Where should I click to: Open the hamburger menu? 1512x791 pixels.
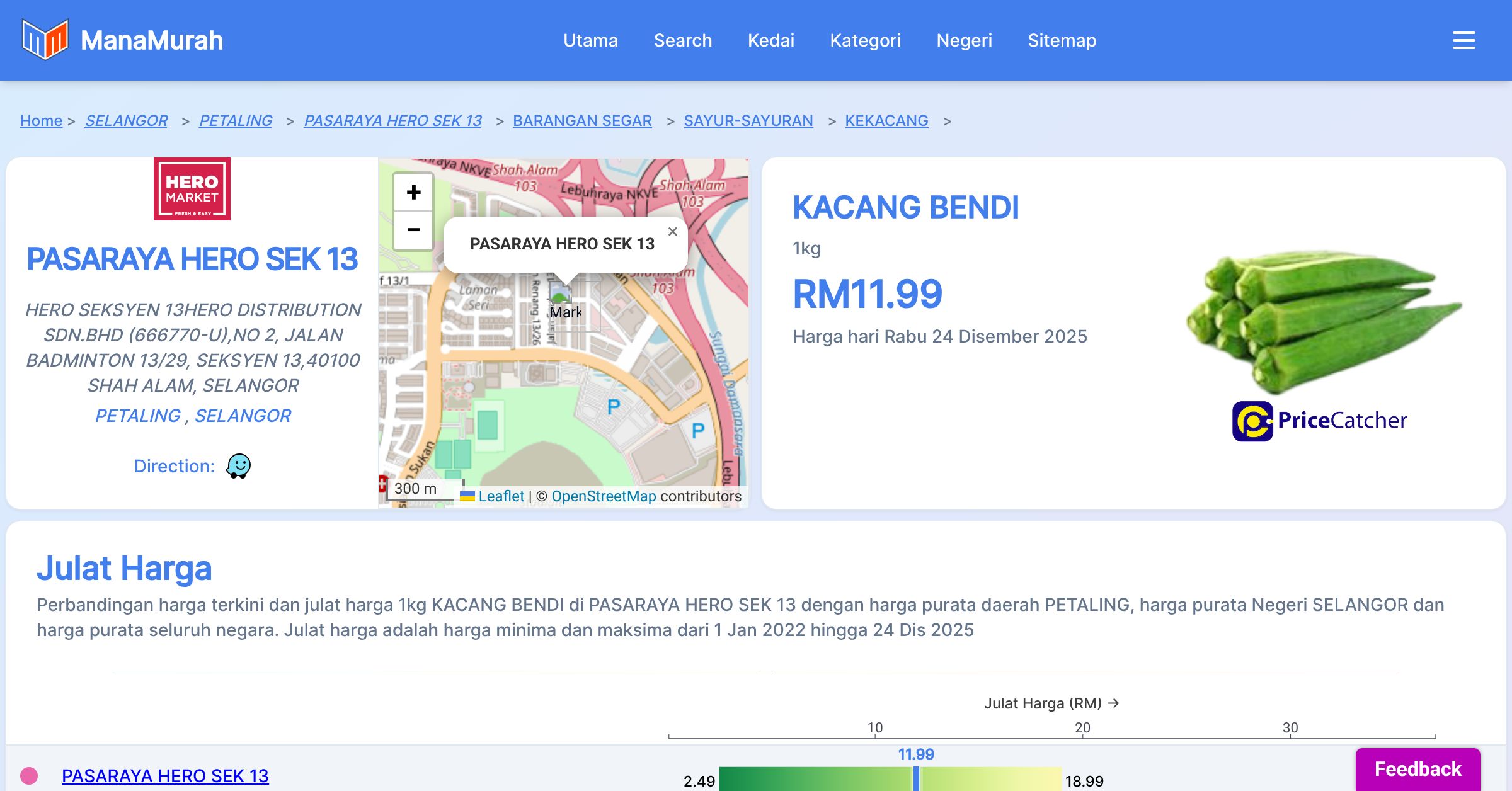tap(1463, 40)
